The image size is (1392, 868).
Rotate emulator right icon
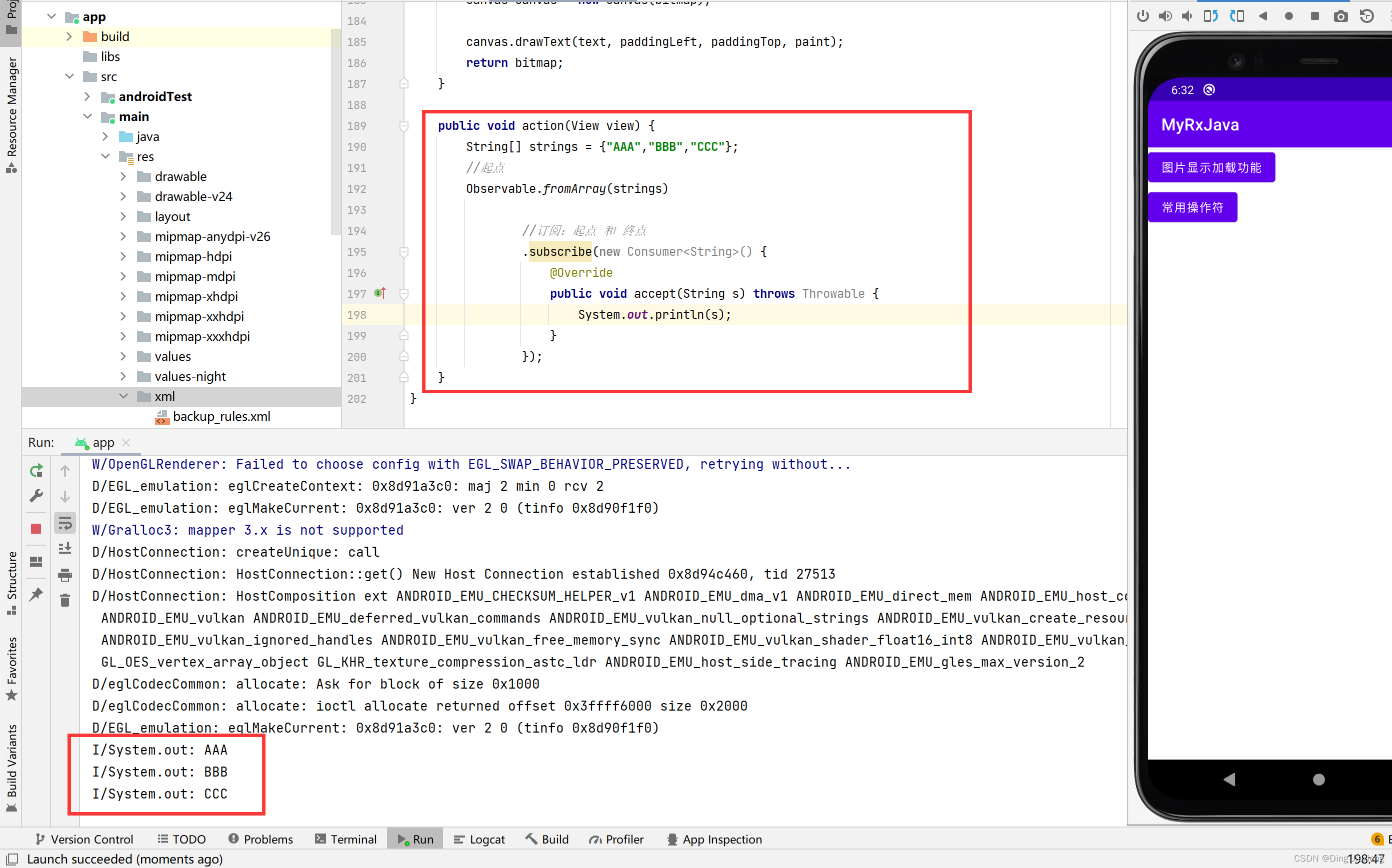coord(1236,15)
